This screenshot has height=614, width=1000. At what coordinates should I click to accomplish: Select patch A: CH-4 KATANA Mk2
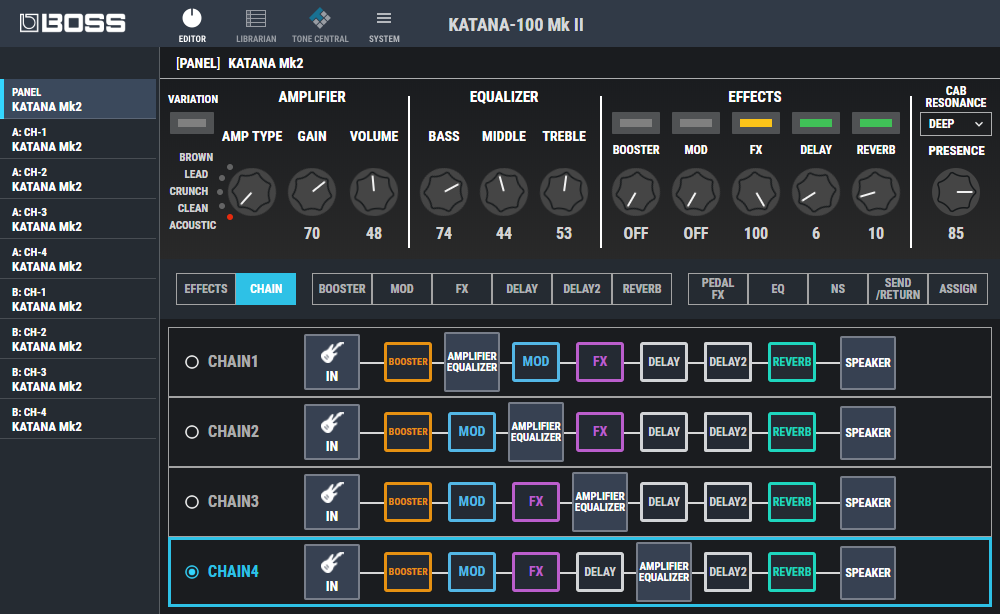[x=78, y=259]
